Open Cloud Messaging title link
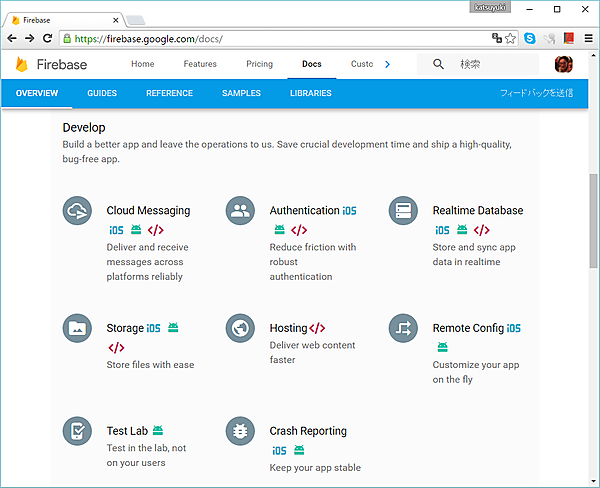Image resolution: width=600 pixels, height=488 pixels. (x=148, y=211)
